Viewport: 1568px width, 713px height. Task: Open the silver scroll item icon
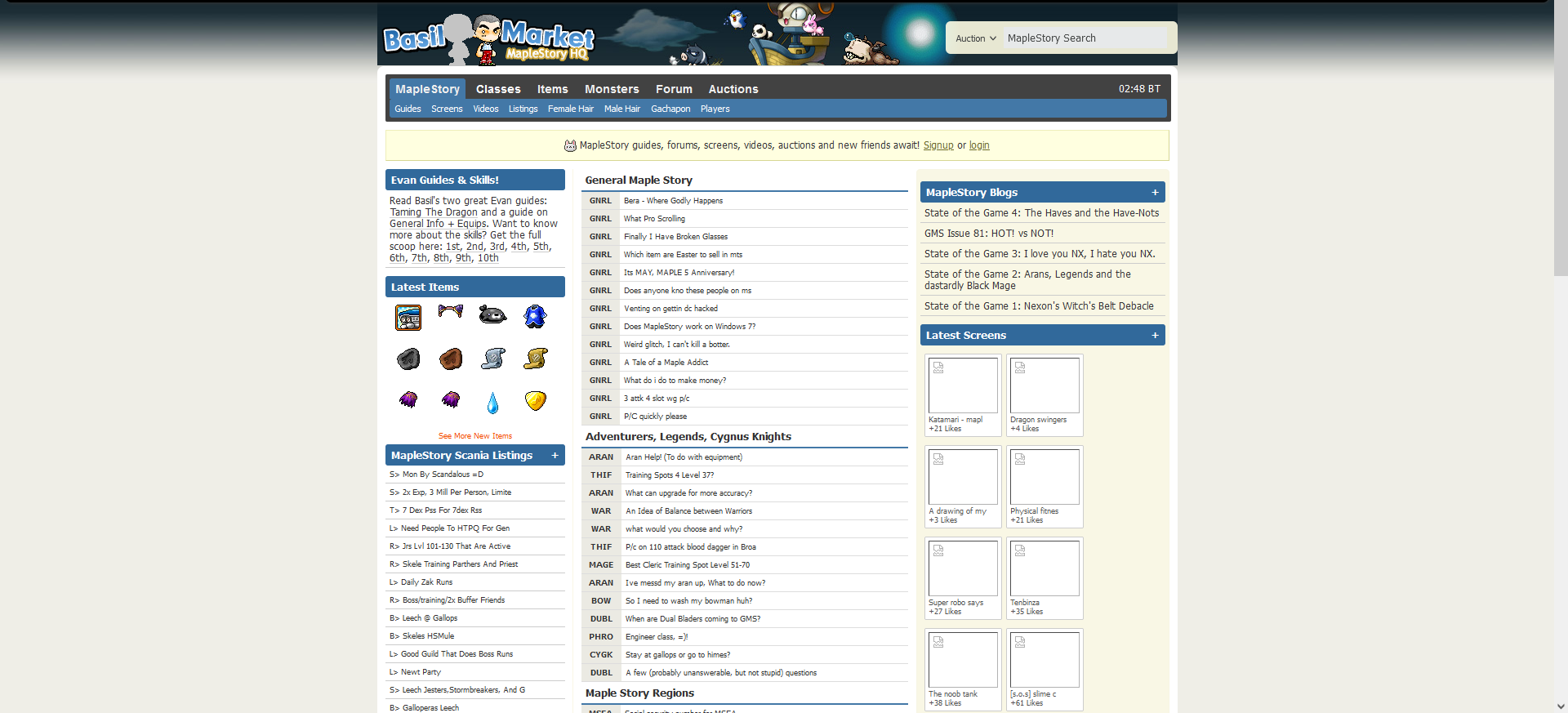492,358
